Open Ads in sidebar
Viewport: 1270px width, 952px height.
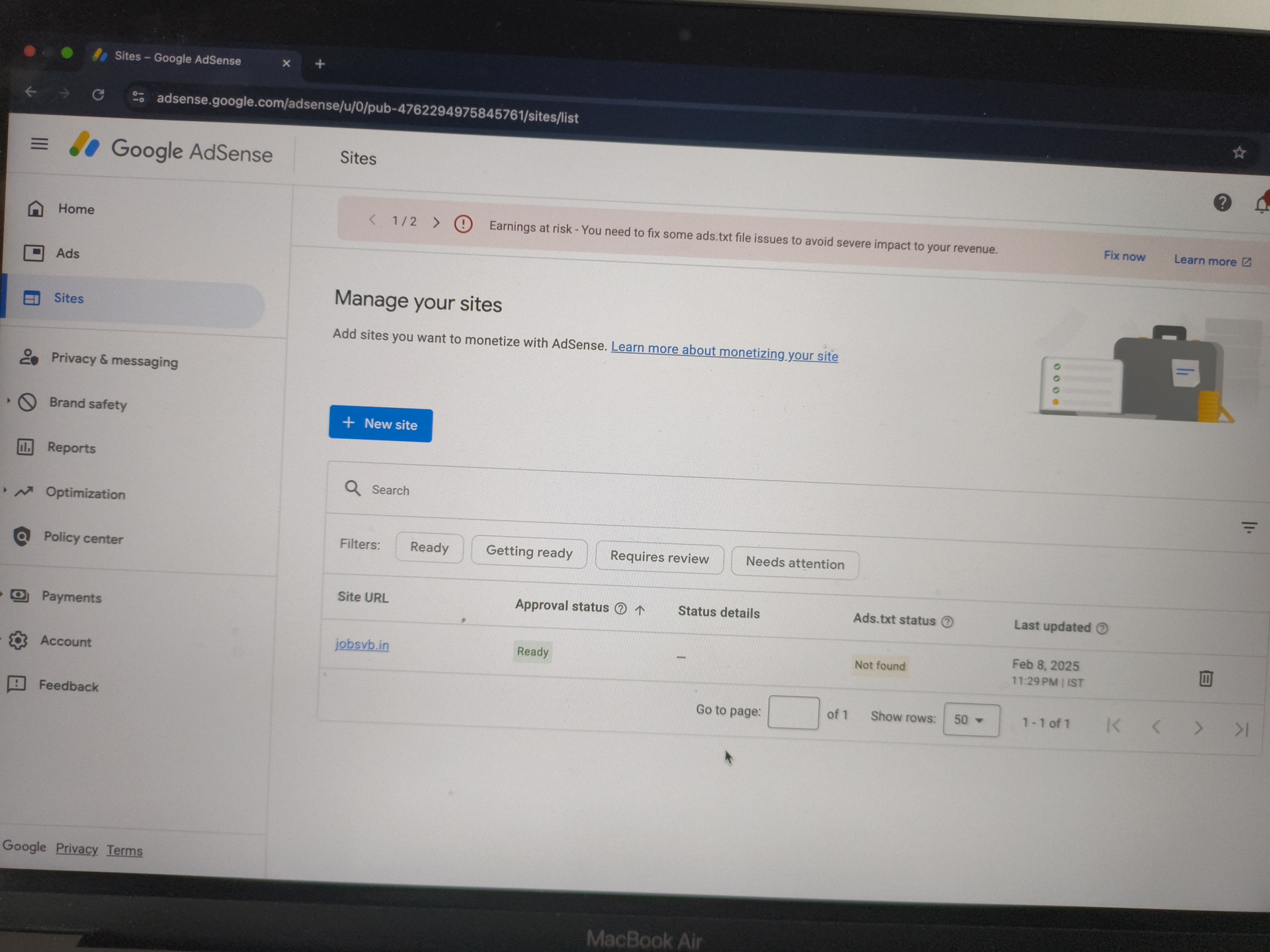point(52,253)
